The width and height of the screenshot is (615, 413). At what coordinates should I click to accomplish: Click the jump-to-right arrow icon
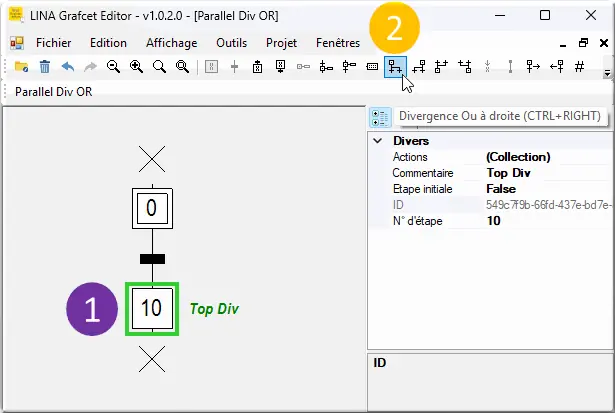point(533,67)
